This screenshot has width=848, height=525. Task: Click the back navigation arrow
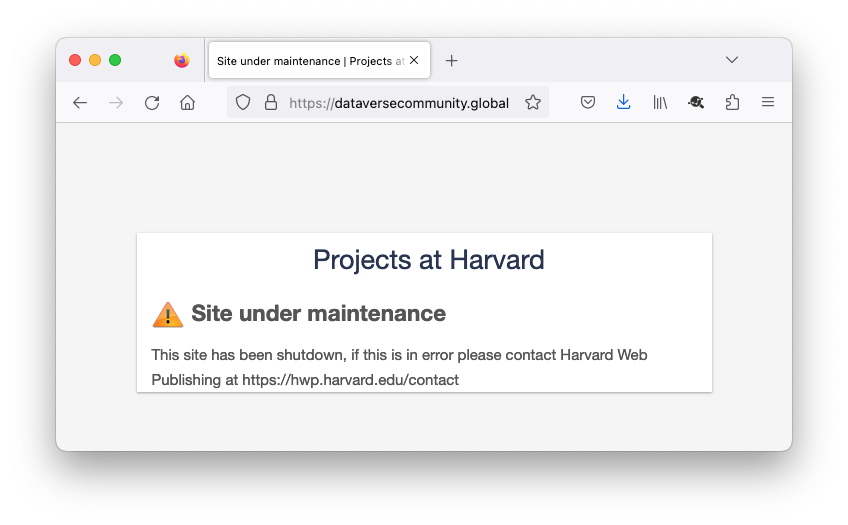tap(80, 102)
